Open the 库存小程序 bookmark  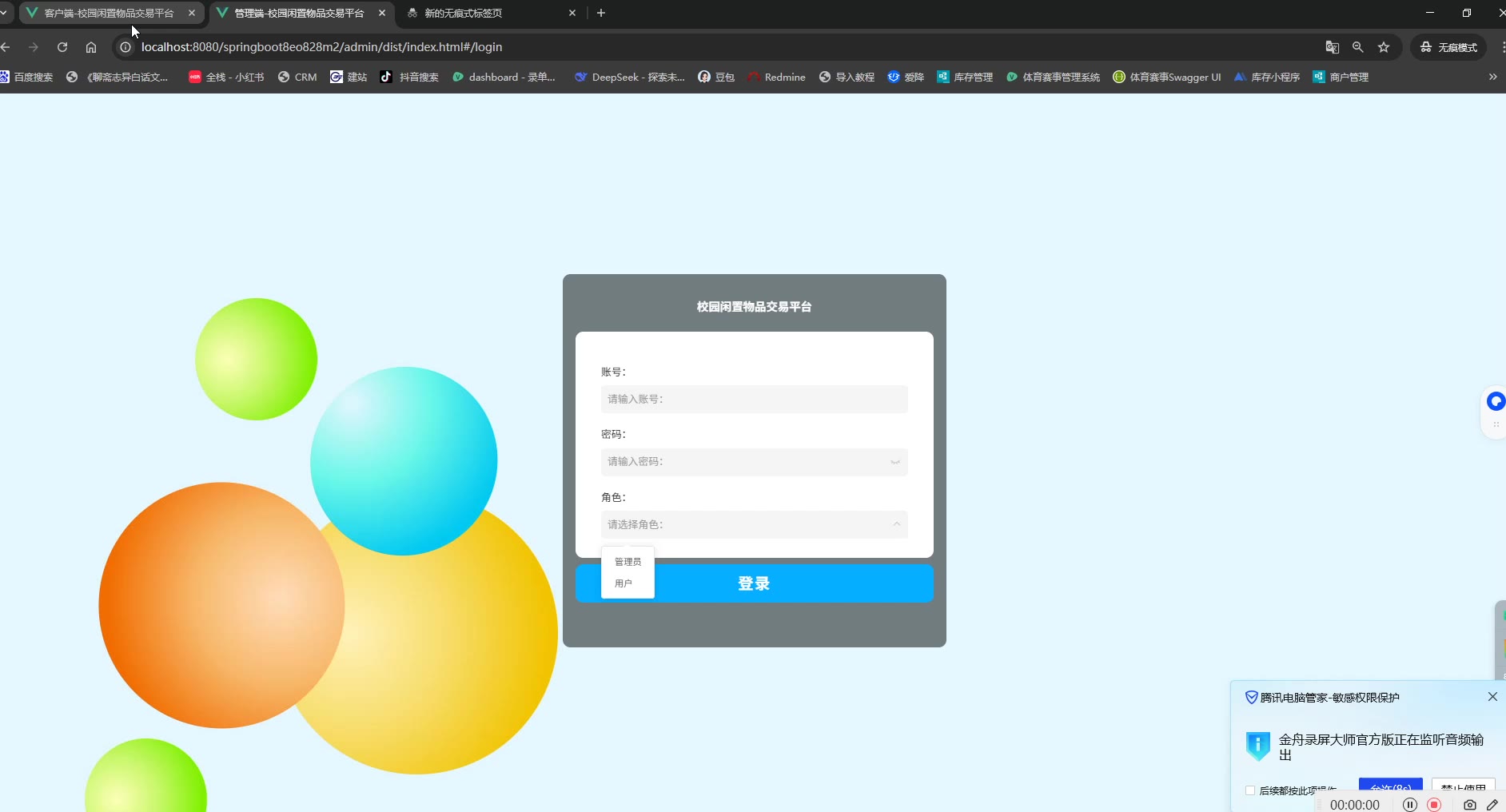coord(1267,77)
